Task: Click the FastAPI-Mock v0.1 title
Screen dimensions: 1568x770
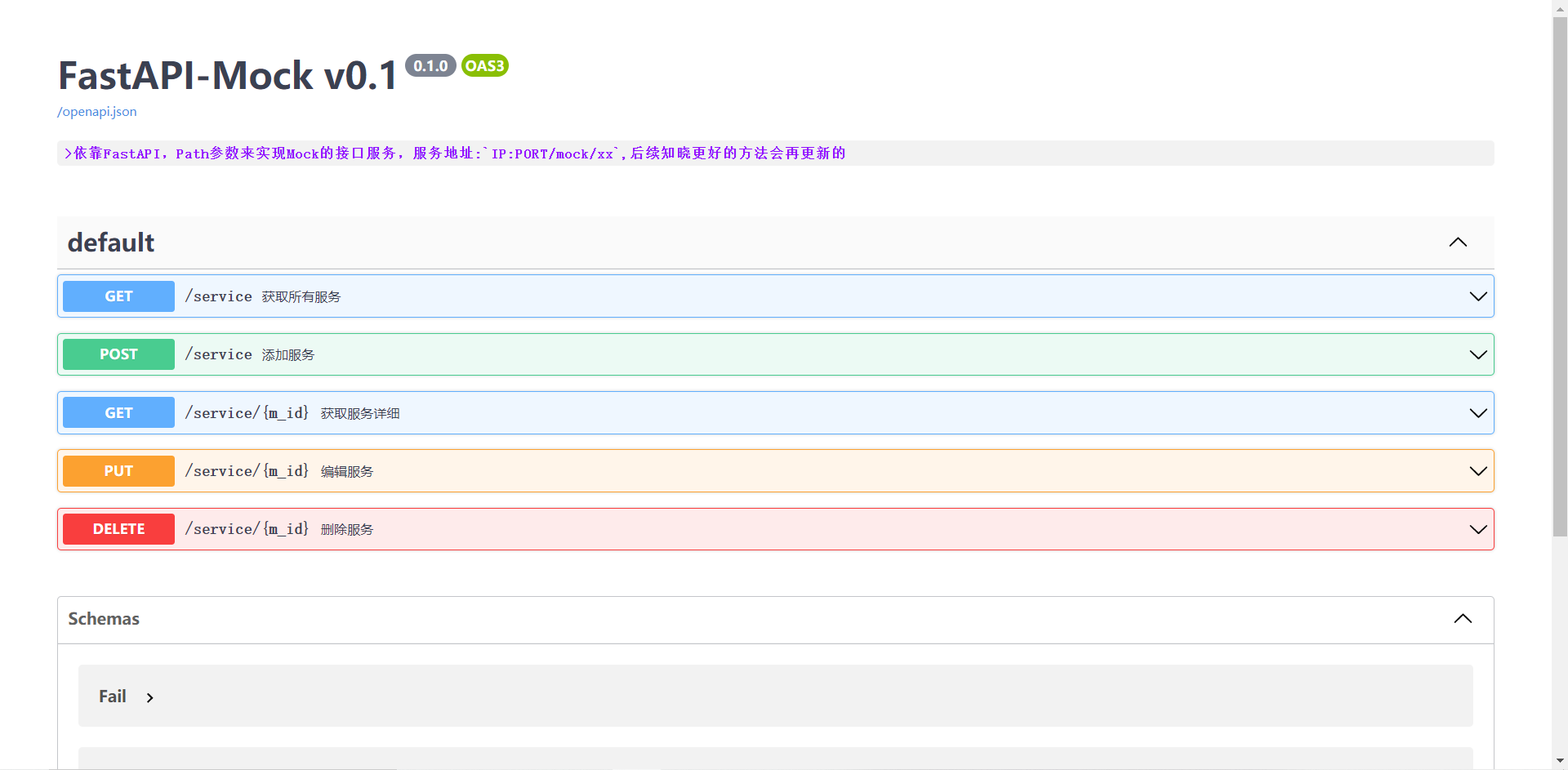Action: pyautogui.click(x=228, y=76)
